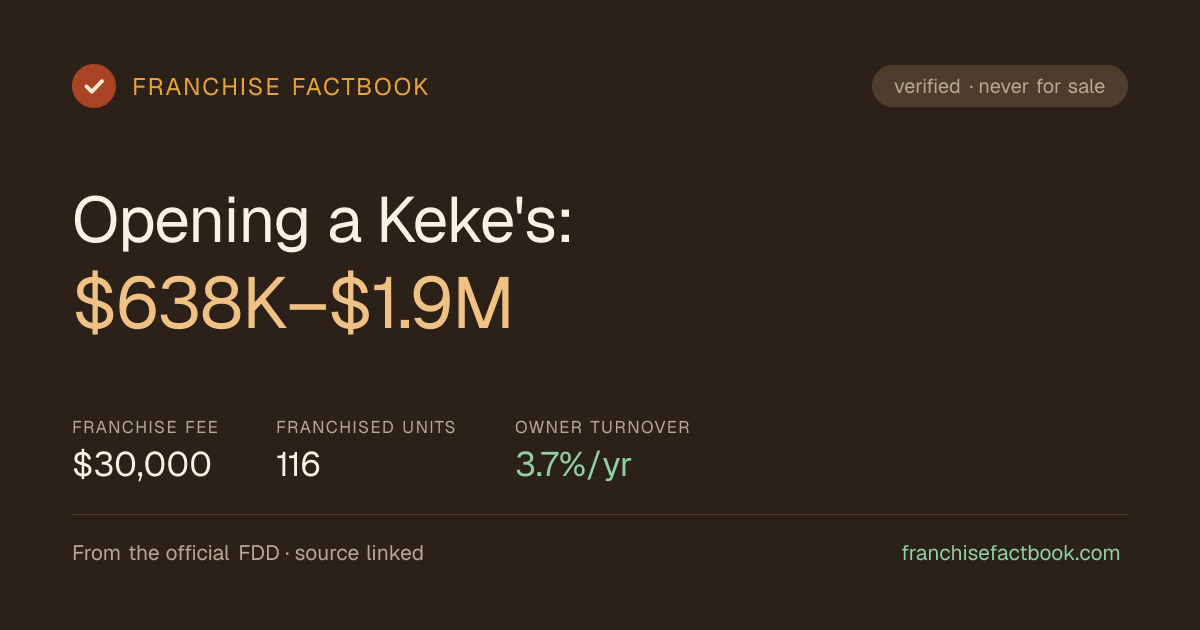Screen dimensions: 1200x630
Task: Click the horizontal divider line above the footer
Action: point(600,514)
